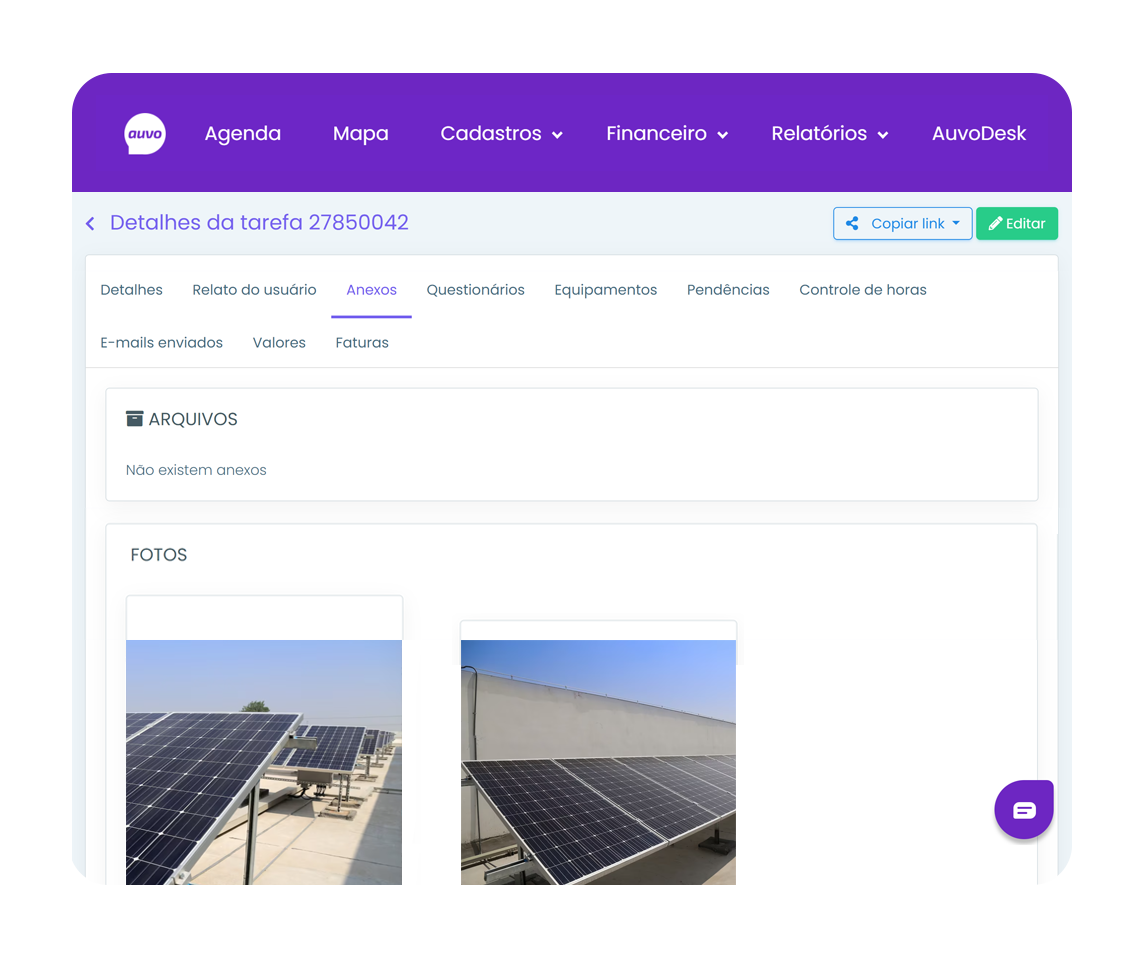This screenshot has width=1144, height=958.
Task: Go back using the left chevron arrow
Action: pyautogui.click(x=90, y=224)
